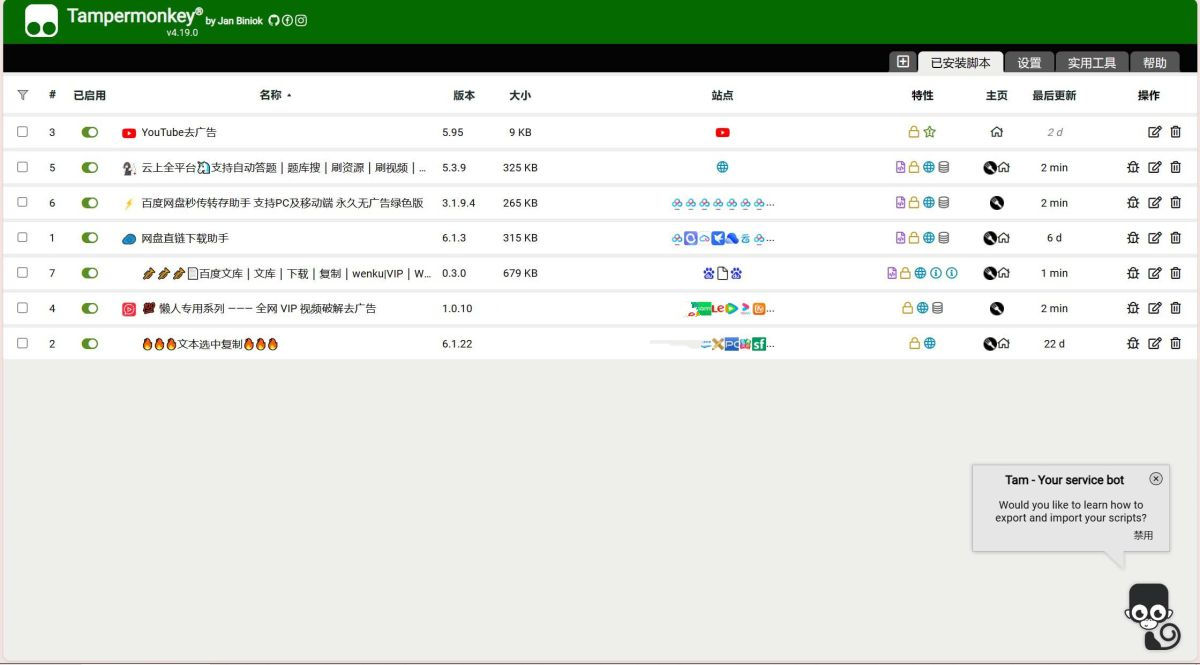Disable the 文本选中复制 script toggle
This screenshot has height=665, width=1200.
click(x=90, y=343)
